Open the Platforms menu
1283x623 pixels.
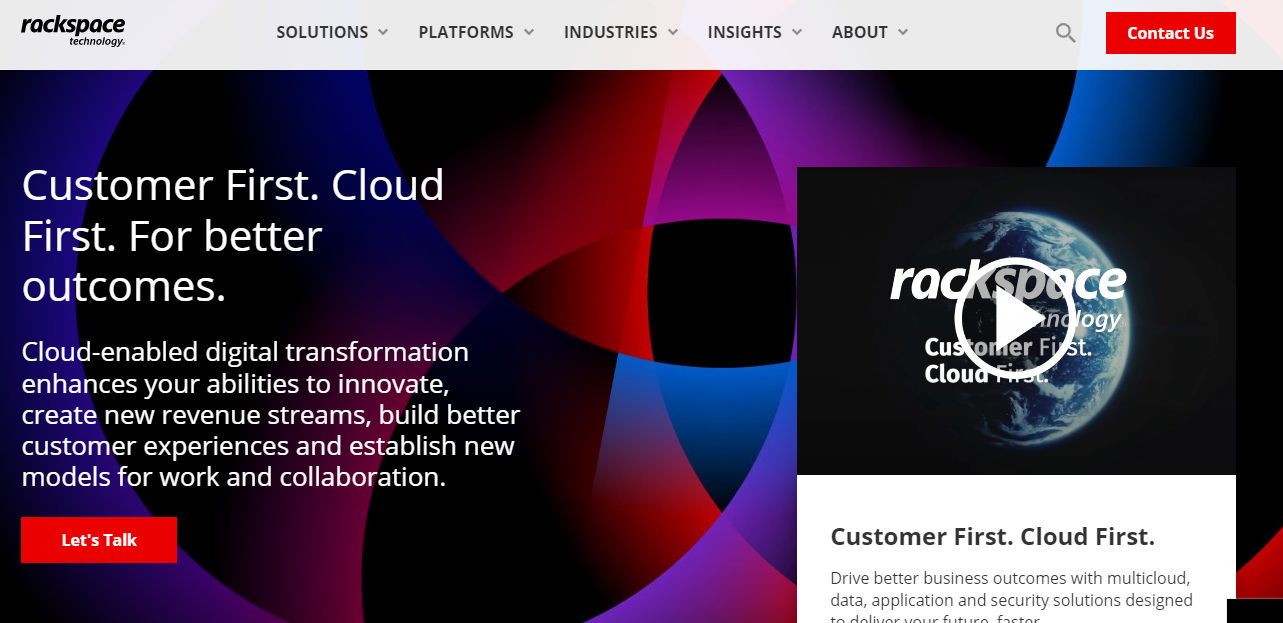466,32
